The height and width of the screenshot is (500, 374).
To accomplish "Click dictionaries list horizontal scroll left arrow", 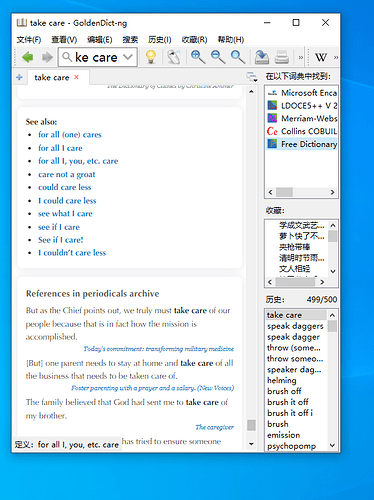I will (x=270, y=192).
